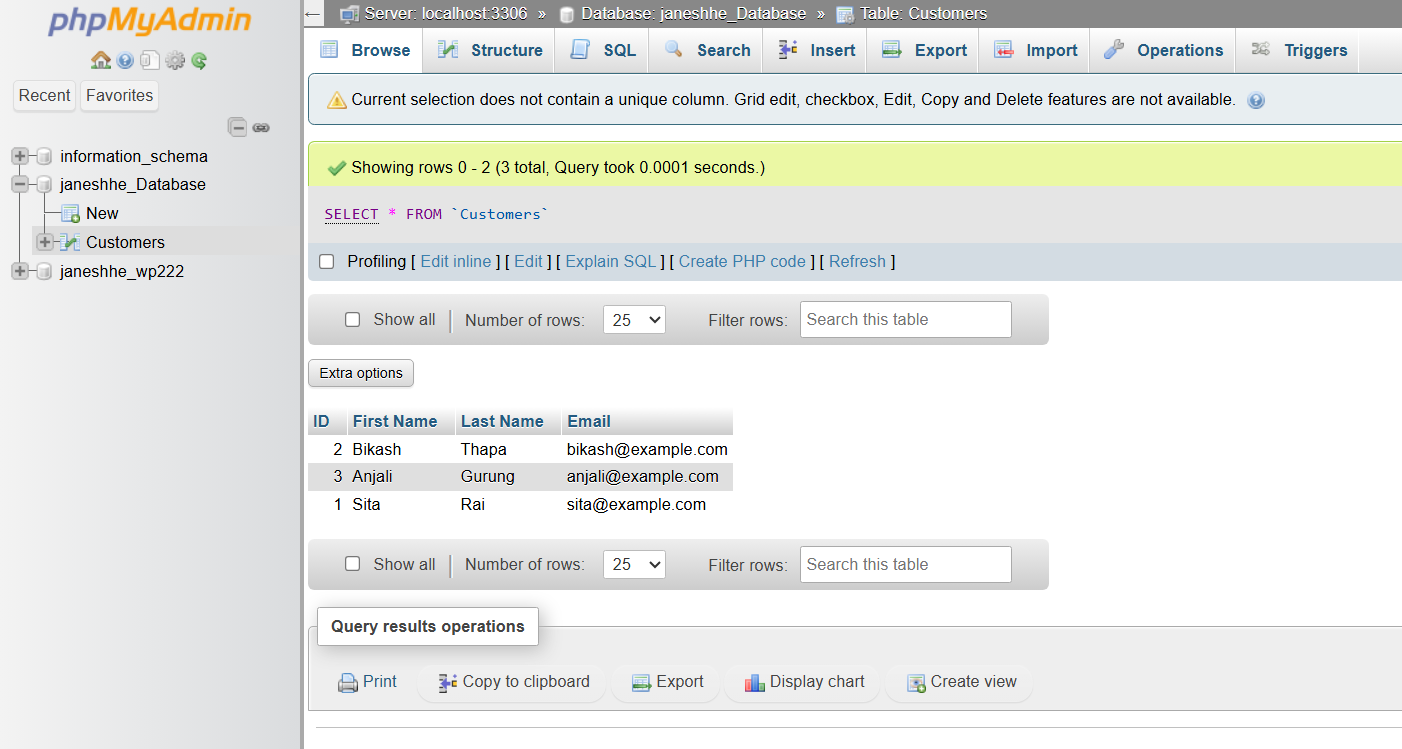The image size is (1402, 749).
Task: Enable the Profiling checkbox
Action: 326,262
